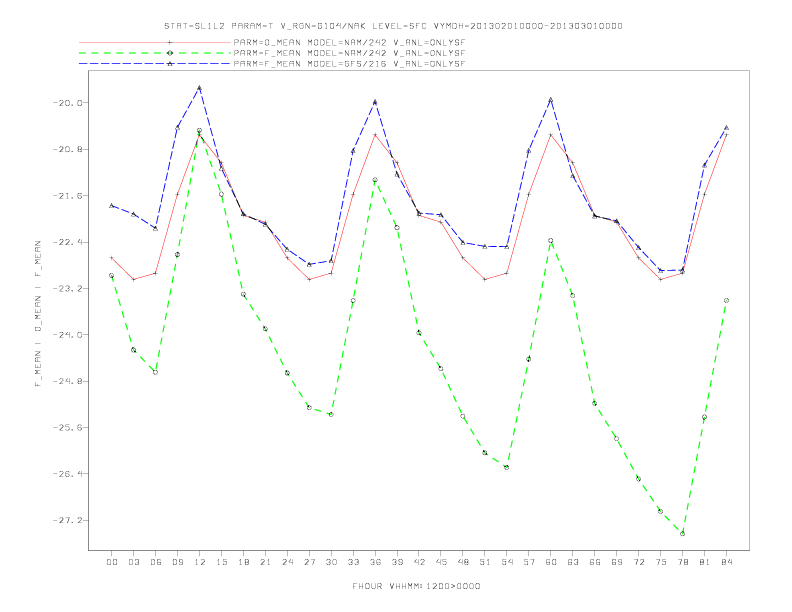Click the 60 forecast hour tick label
Screen dimensions: 792x612
coord(551,562)
